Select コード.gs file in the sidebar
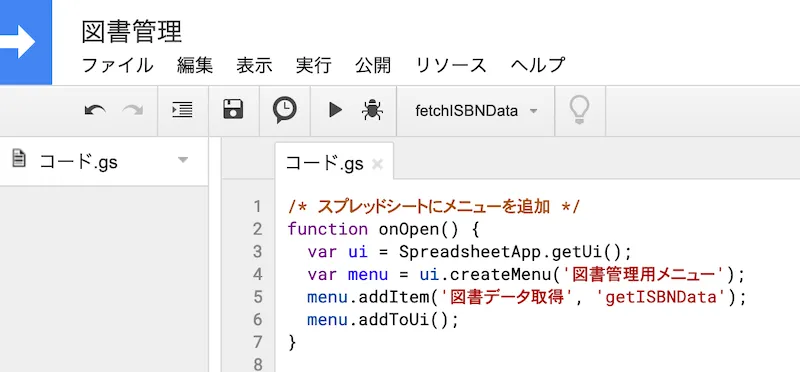Screen dimensions: 800x372 click(104, 161)
